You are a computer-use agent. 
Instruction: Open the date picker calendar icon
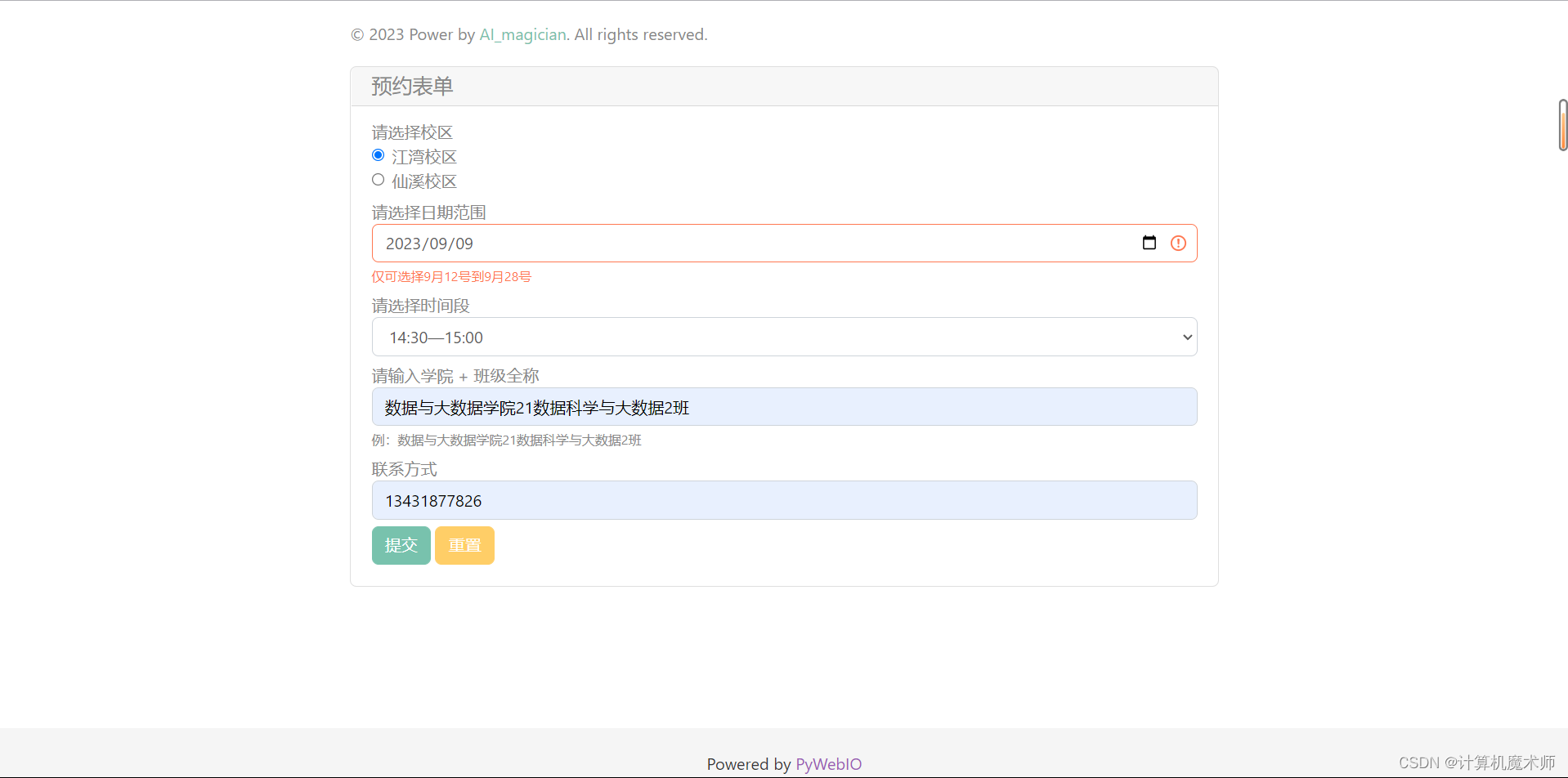pos(1149,243)
